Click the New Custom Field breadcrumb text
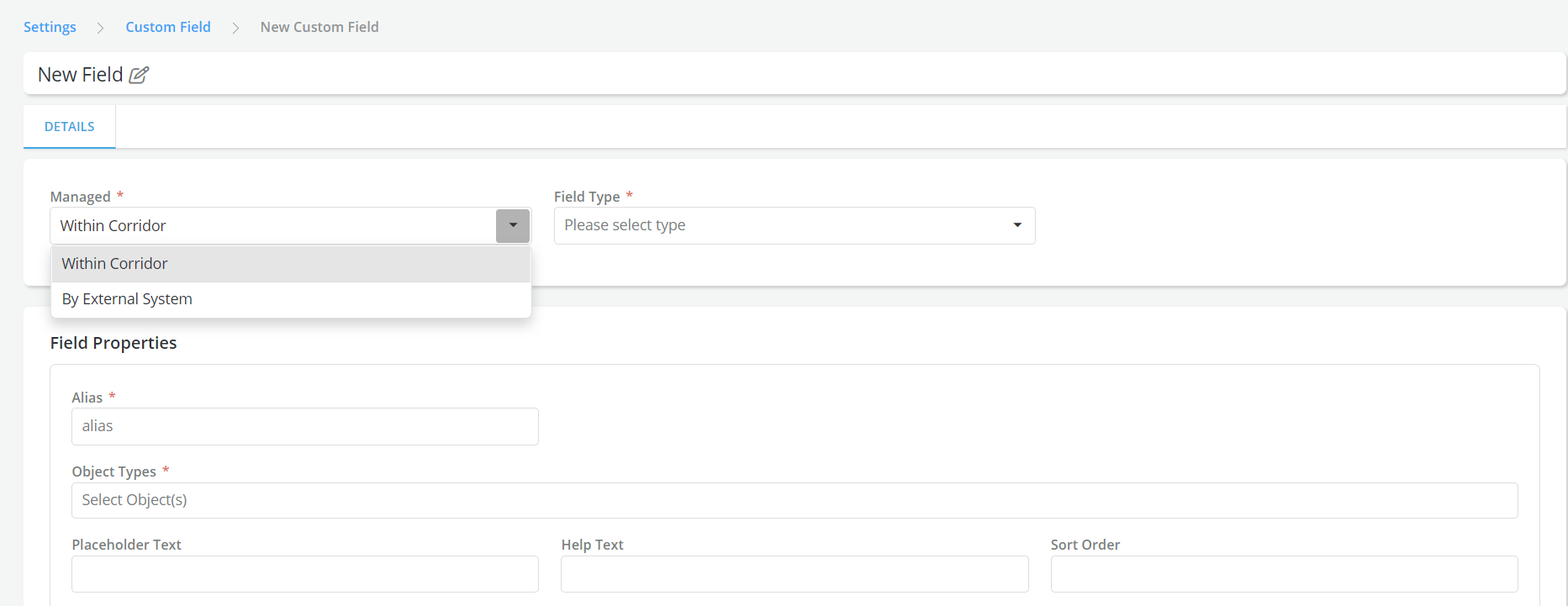This screenshot has width=1568, height=606. click(319, 27)
